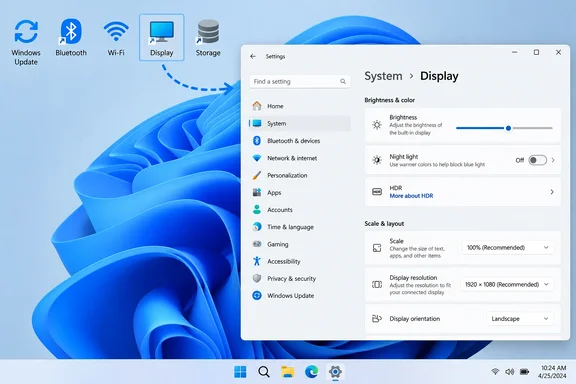Select System in Settings sidebar

click(299, 123)
